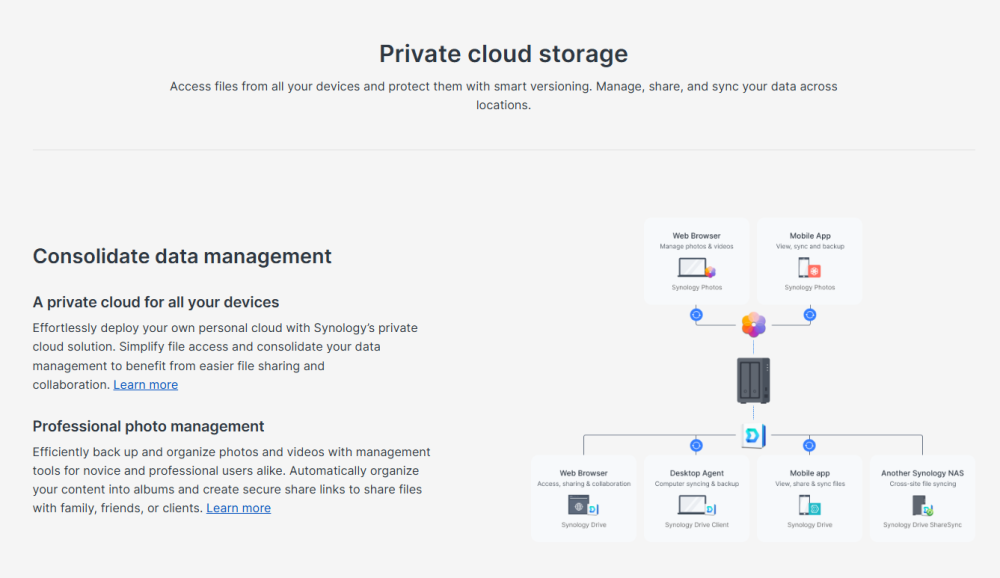Click the Consolidate data management heading
Image resolution: width=1000 pixels, height=578 pixels.
182,256
